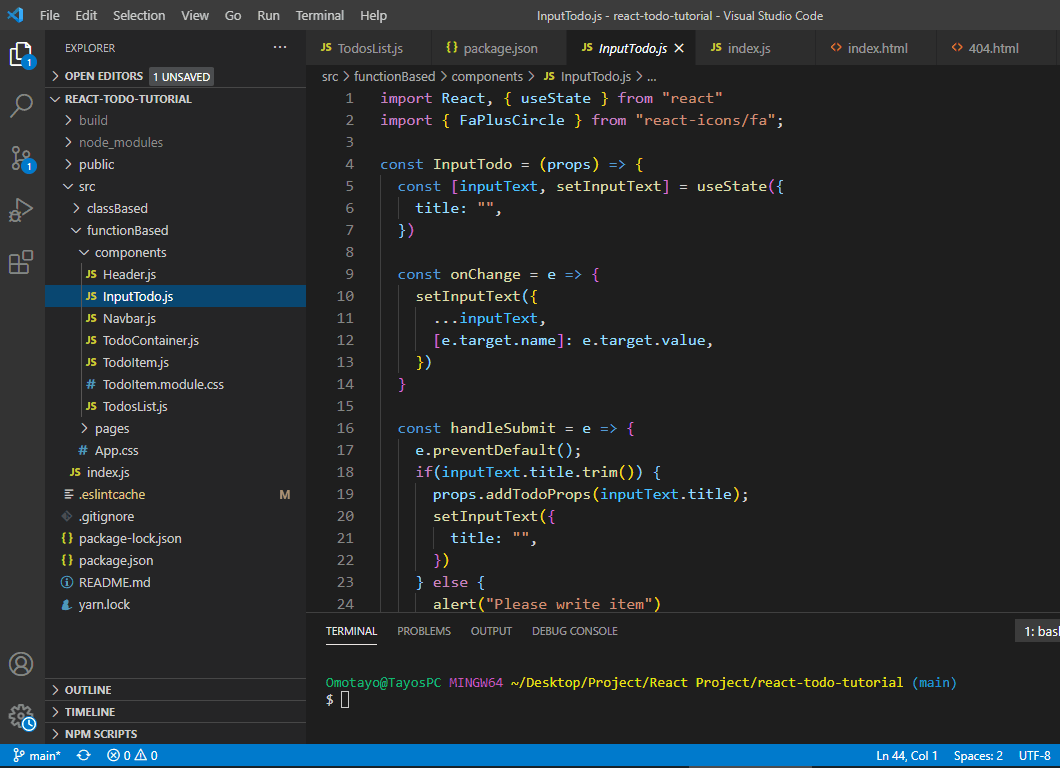This screenshot has width=1060, height=768.
Task: Expand the node_modules folder
Action: (176, 142)
